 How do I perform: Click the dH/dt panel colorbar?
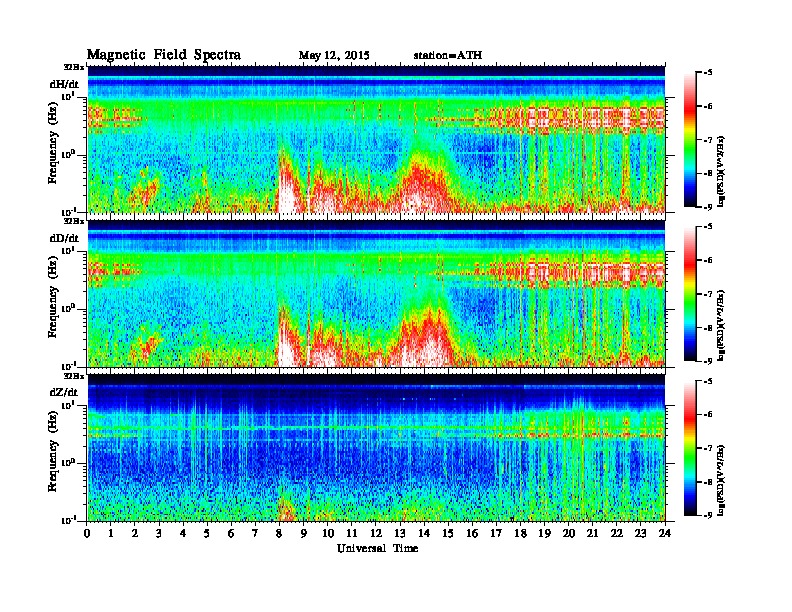[690, 140]
